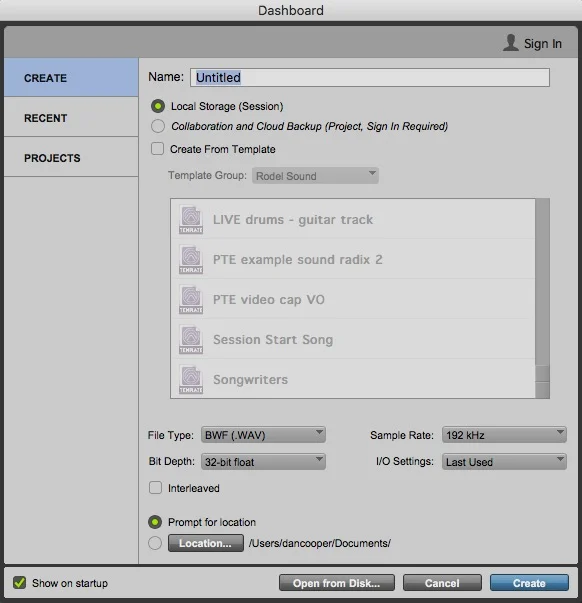Open the Bit Depth dropdown

coord(263,461)
